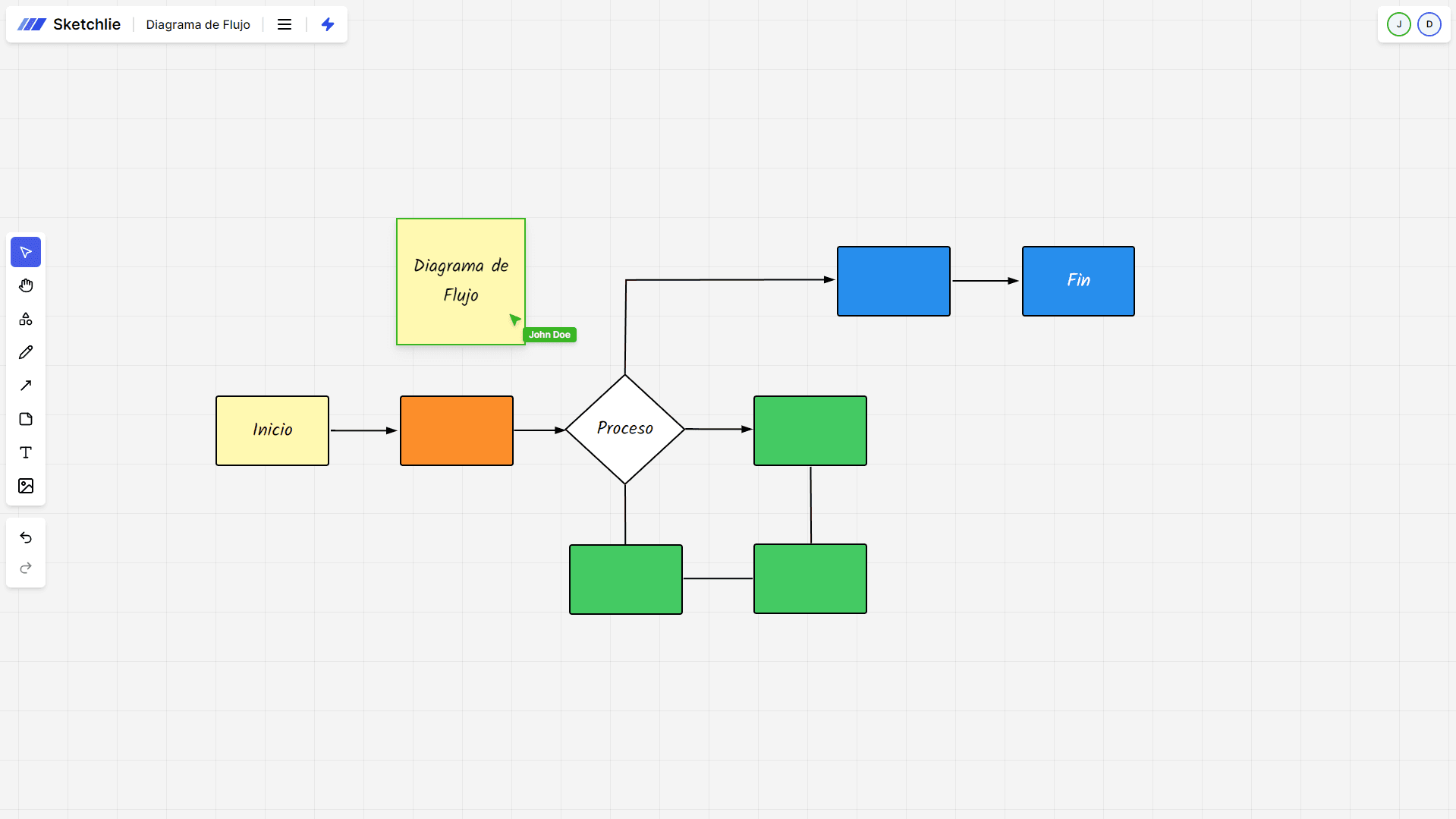Pick the sticky note tool
This screenshot has height=819, width=1456.
click(26, 419)
